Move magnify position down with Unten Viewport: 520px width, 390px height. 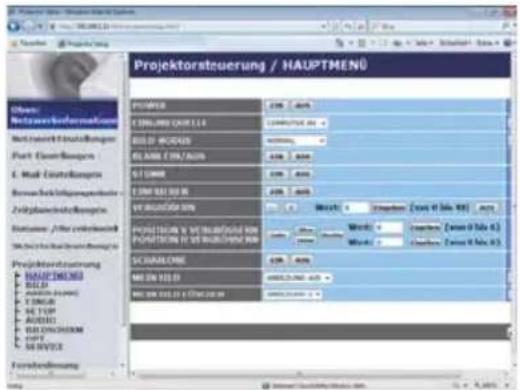point(305,240)
